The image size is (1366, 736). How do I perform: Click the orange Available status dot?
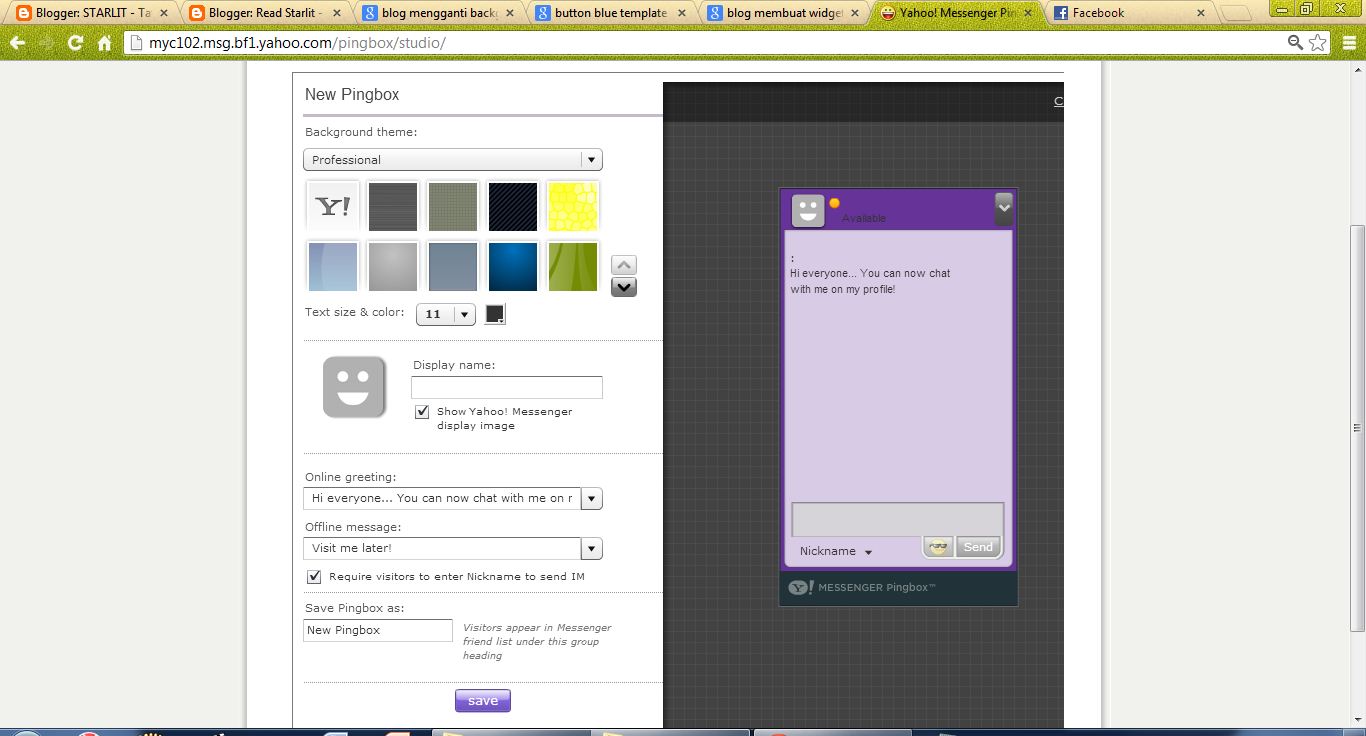[x=834, y=203]
